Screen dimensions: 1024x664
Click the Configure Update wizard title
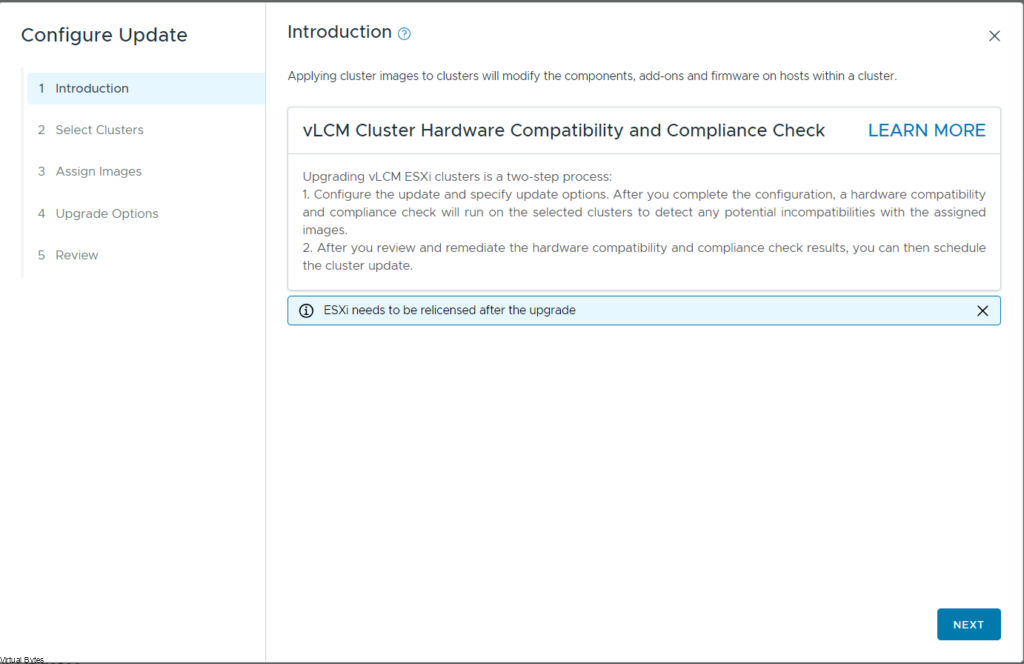104,35
